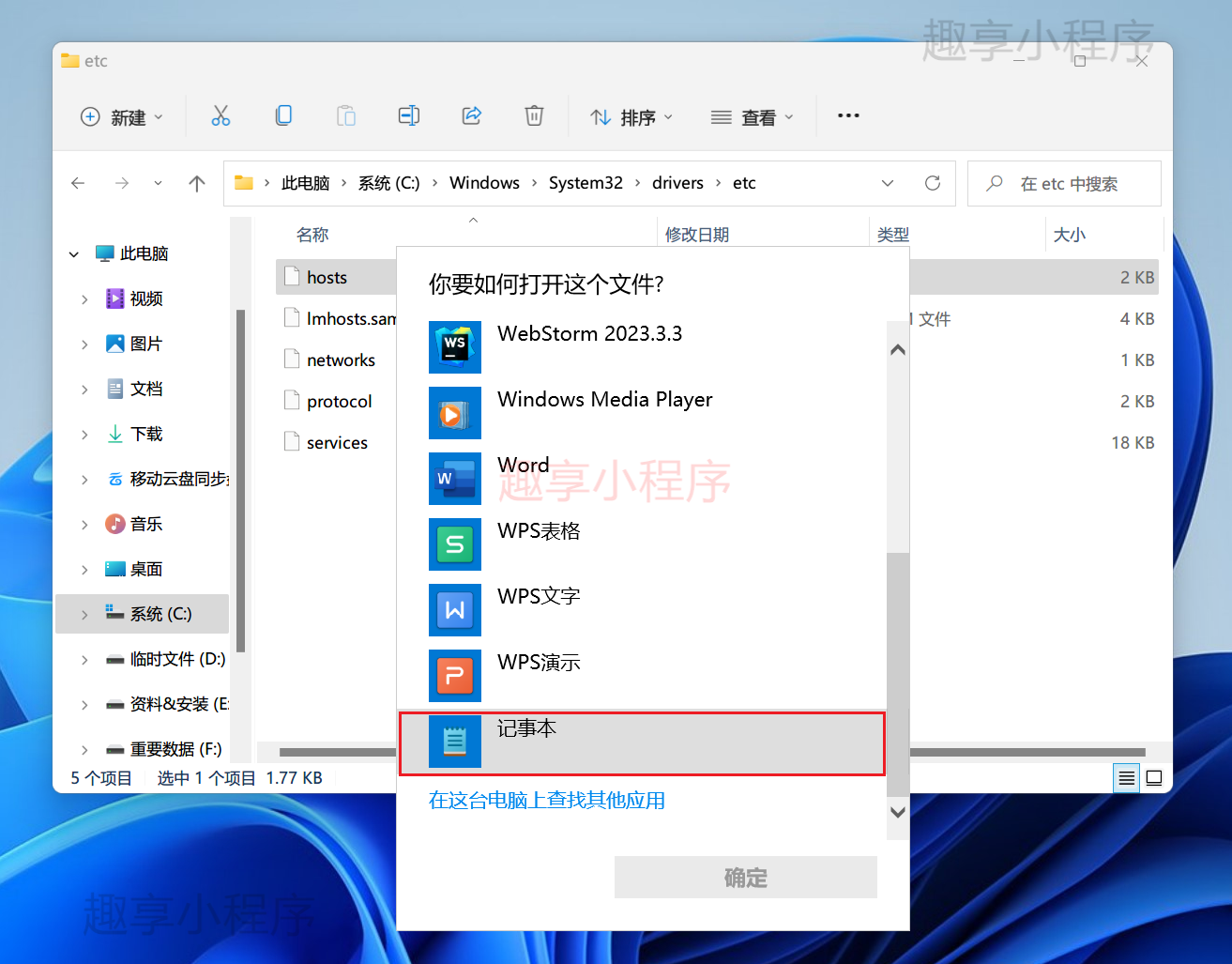Viewport: 1232px width, 964px height.
Task: Select the WPS表格 spreadsheet icon
Action: click(455, 543)
